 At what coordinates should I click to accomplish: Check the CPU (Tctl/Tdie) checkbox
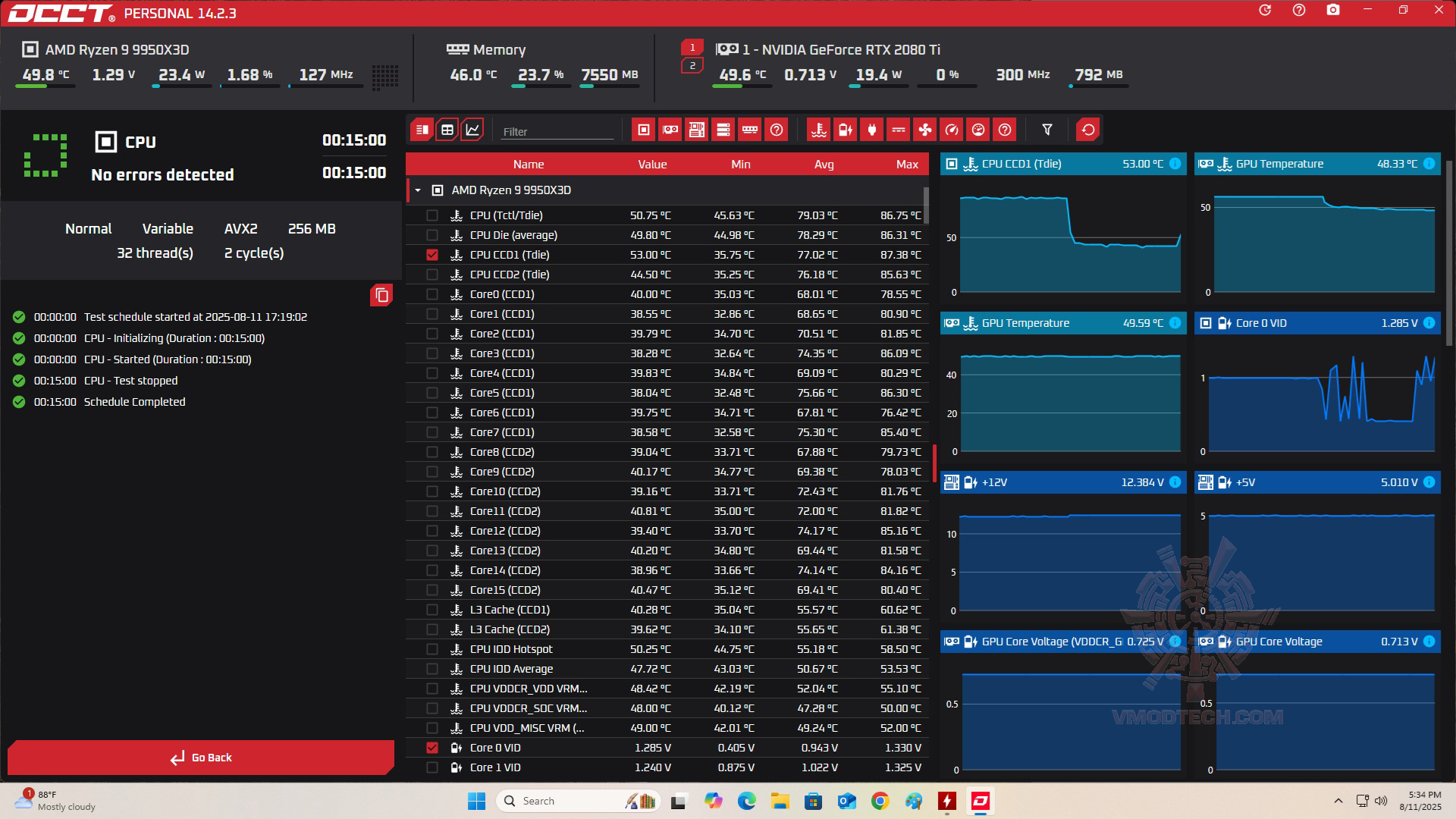(432, 215)
